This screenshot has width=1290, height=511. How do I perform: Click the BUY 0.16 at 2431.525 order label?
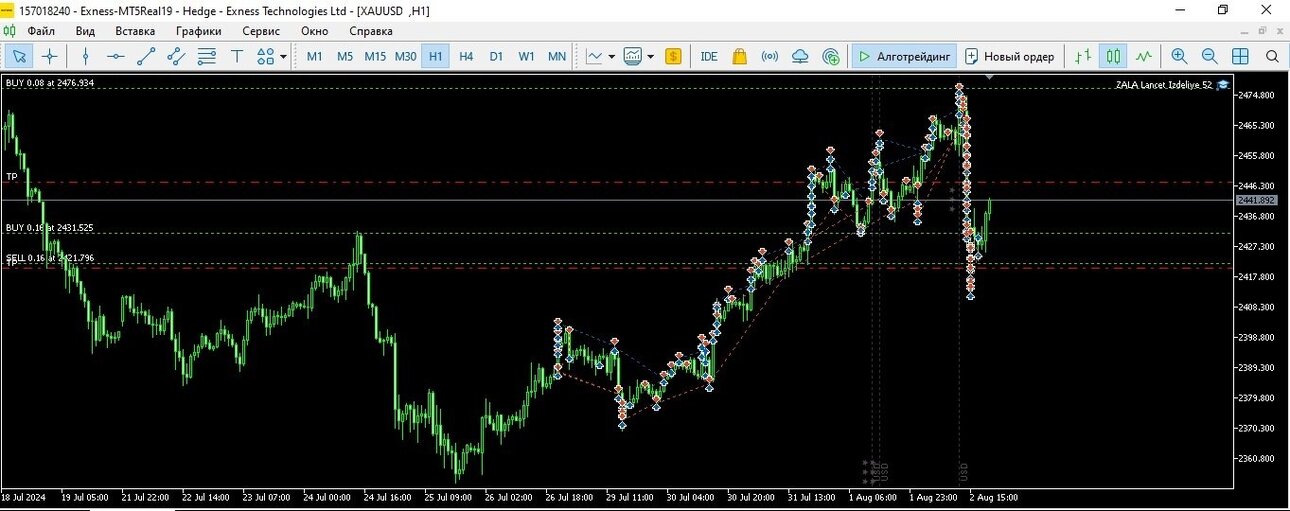point(50,228)
